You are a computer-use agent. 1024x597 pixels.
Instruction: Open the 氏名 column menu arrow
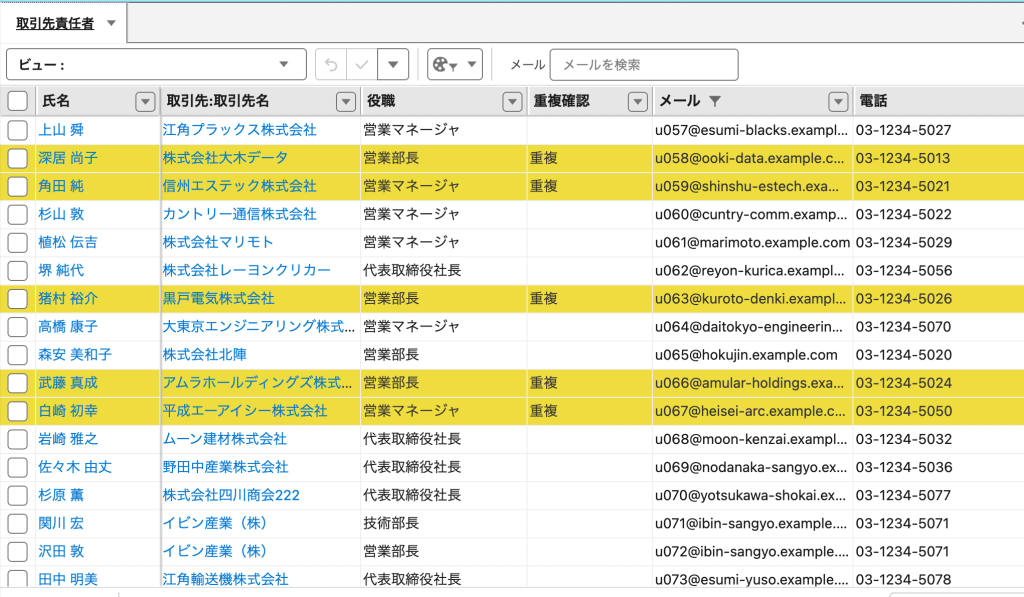146,101
